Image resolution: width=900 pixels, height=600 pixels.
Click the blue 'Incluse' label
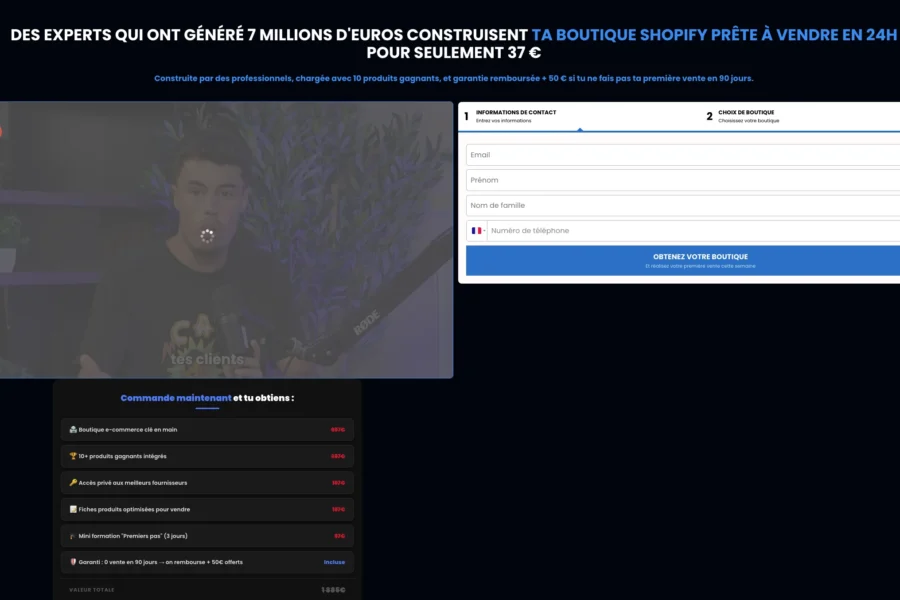[334, 562]
